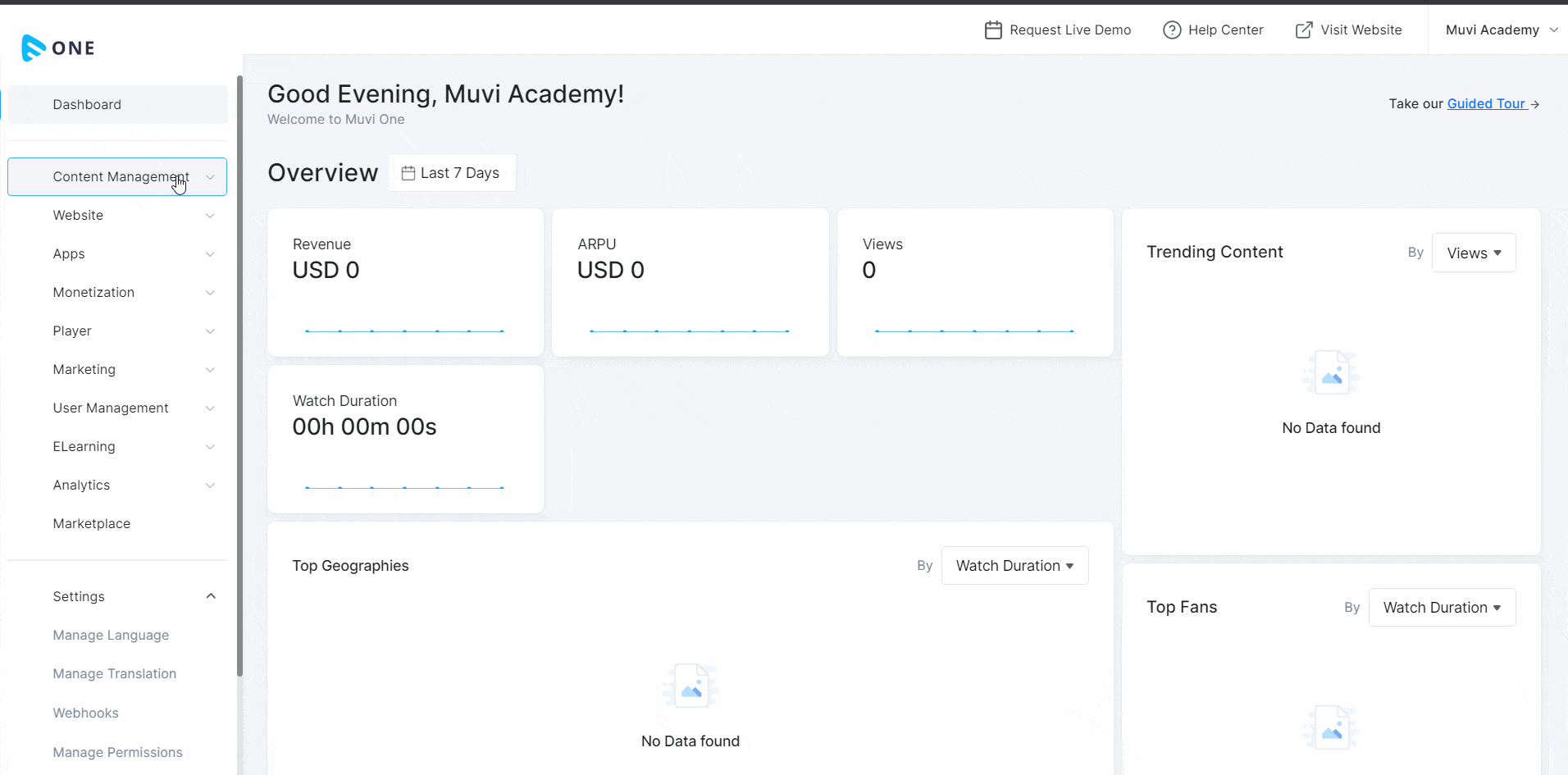This screenshot has width=1568, height=775.
Task: Open the Muvi Academy account dropdown
Action: [1500, 30]
